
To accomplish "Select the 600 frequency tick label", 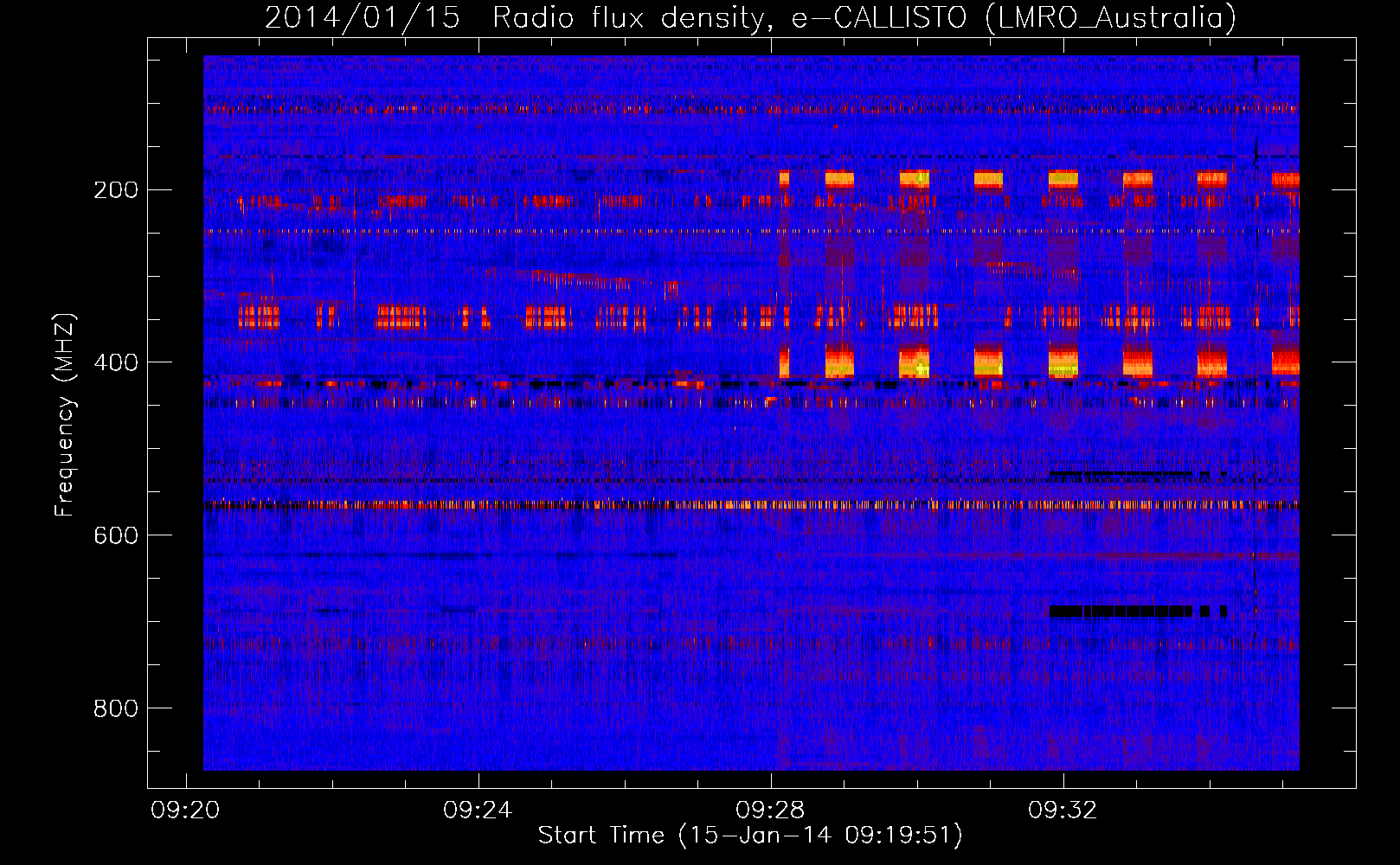I will coord(115,535).
